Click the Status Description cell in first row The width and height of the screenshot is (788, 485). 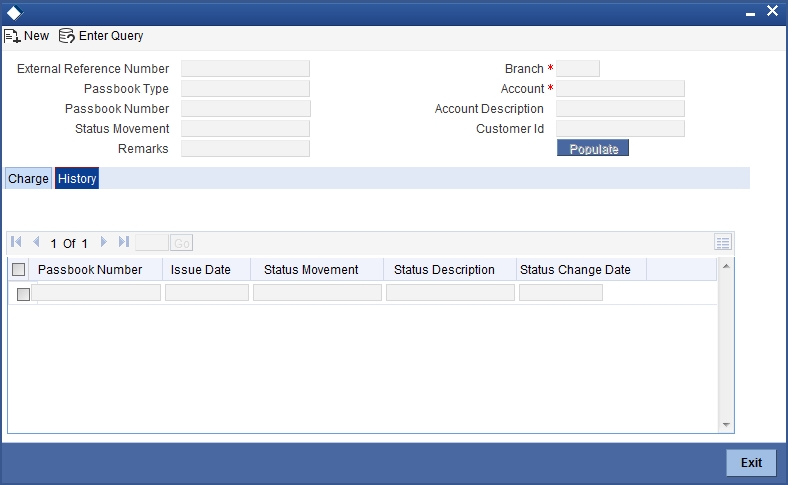450,293
